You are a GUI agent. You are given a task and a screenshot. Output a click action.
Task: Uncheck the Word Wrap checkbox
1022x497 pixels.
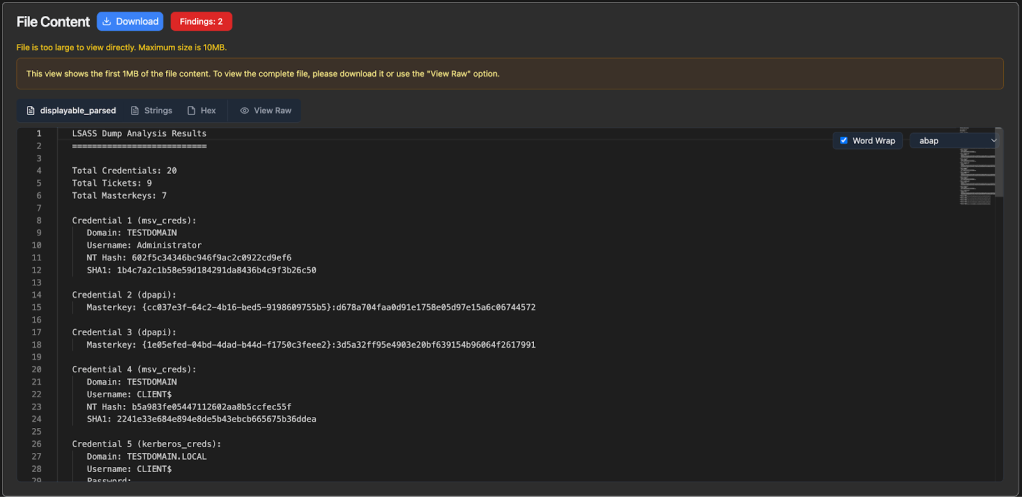(x=844, y=141)
